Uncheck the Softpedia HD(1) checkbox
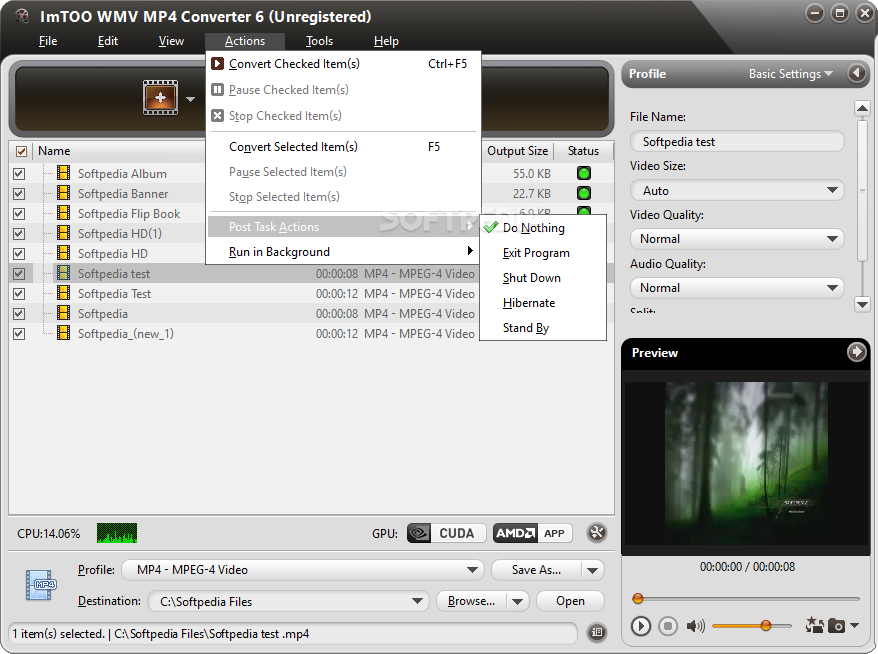Viewport: 878px width, 654px height. click(18, 233)
